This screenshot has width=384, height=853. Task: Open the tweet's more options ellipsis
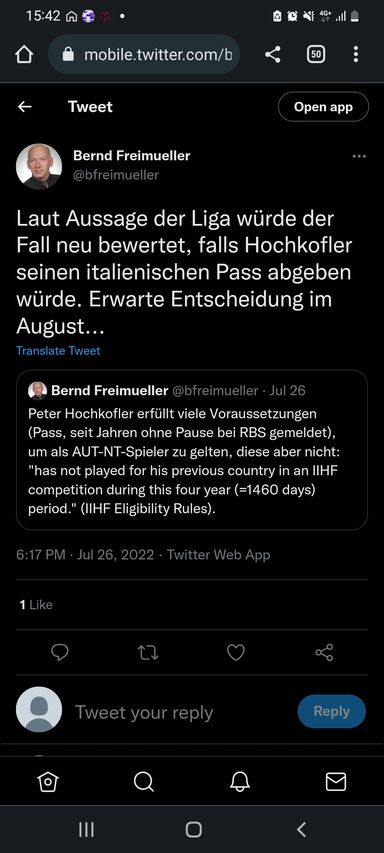(x=359, y=157)
